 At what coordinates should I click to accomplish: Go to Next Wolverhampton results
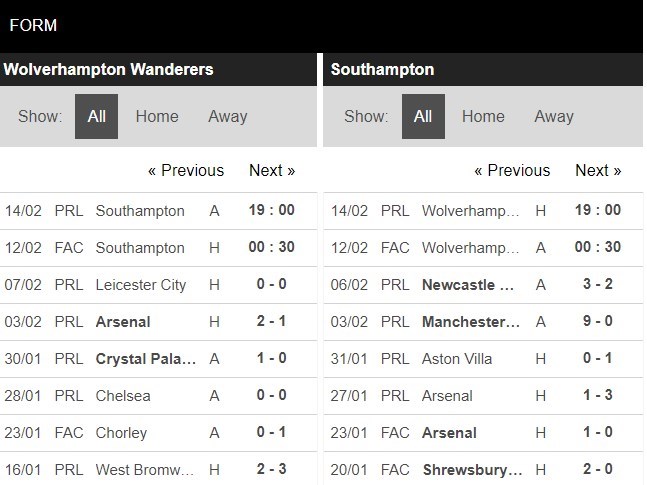272,170
